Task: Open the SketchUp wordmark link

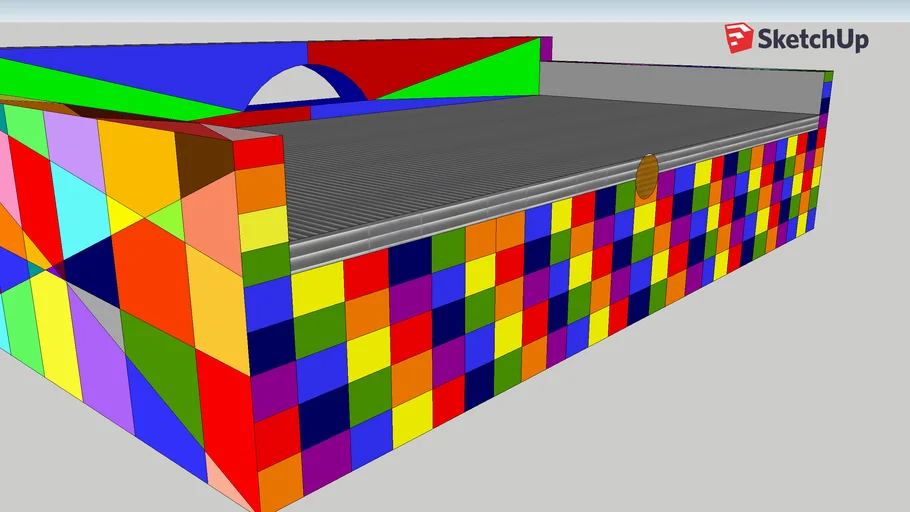Action: [812, 40]
